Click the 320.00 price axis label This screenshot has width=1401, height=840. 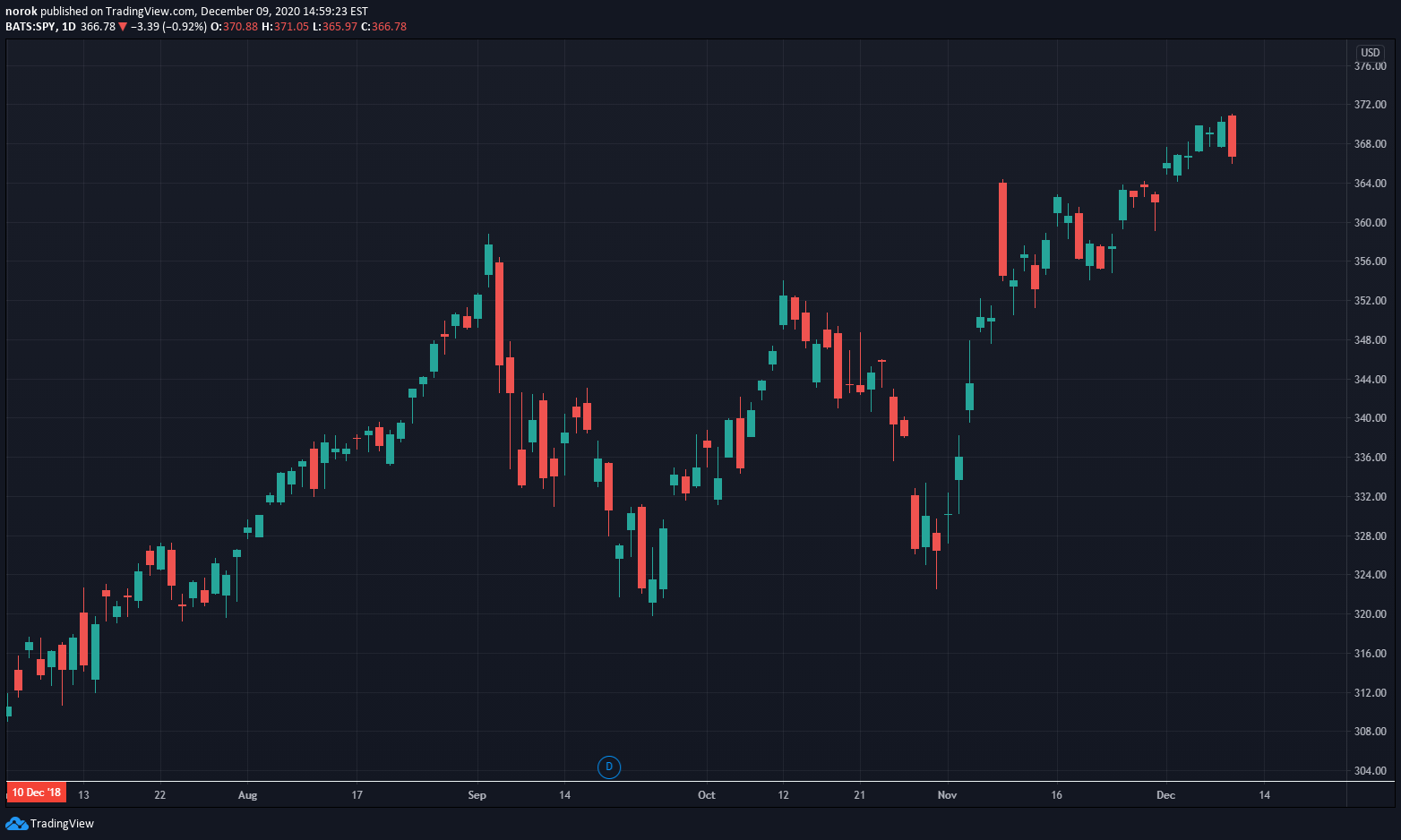point(1370,614)
